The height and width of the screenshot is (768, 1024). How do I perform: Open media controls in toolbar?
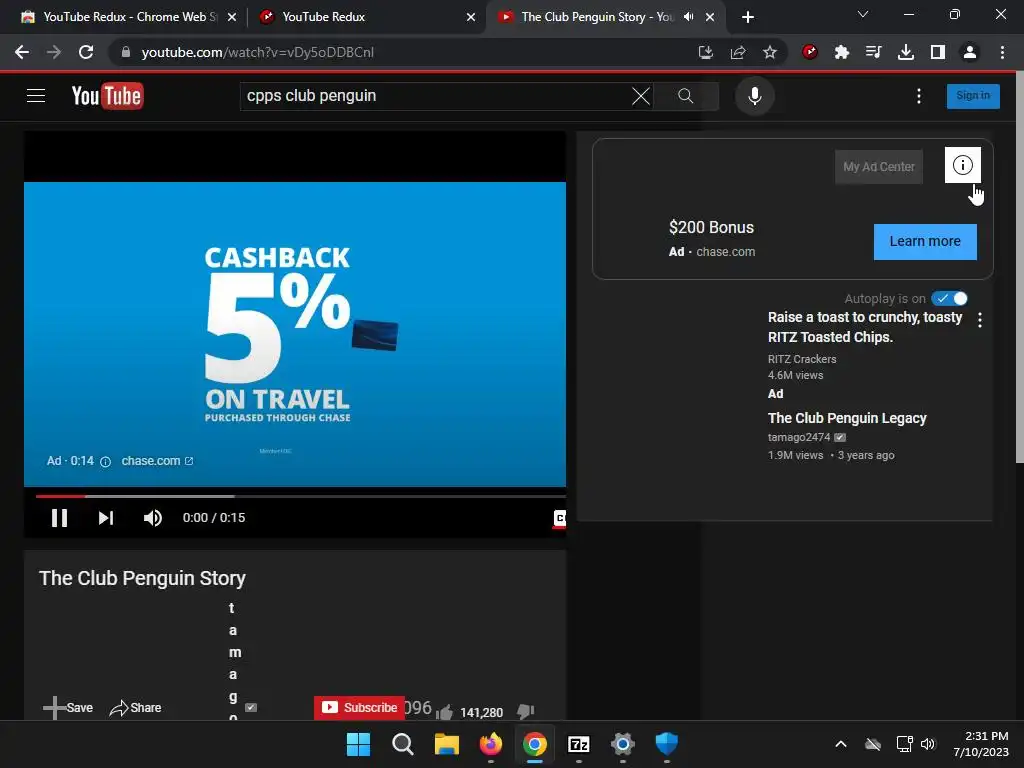pyautogui.click(x=873, y=52)
